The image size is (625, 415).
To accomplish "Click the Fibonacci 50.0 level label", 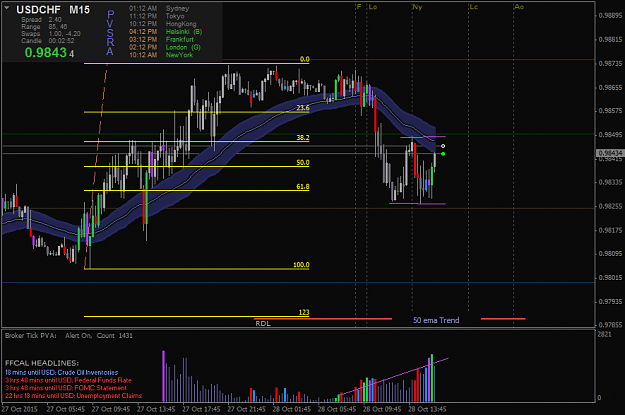I will [x=303, y=163].
